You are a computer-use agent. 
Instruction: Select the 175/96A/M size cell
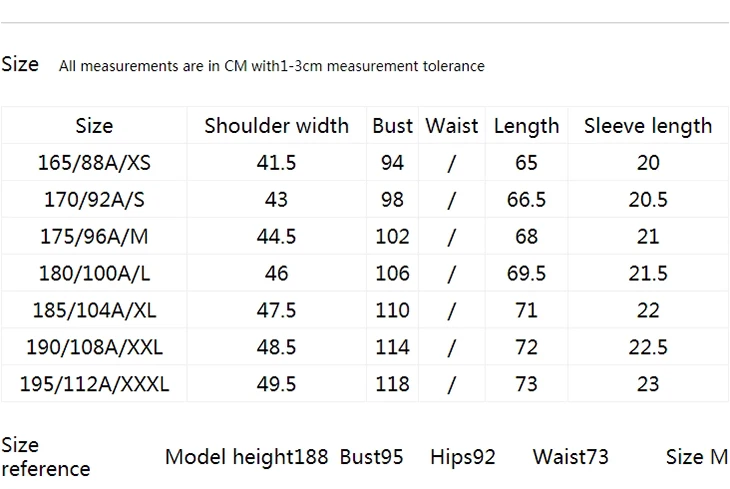(95, 236)
